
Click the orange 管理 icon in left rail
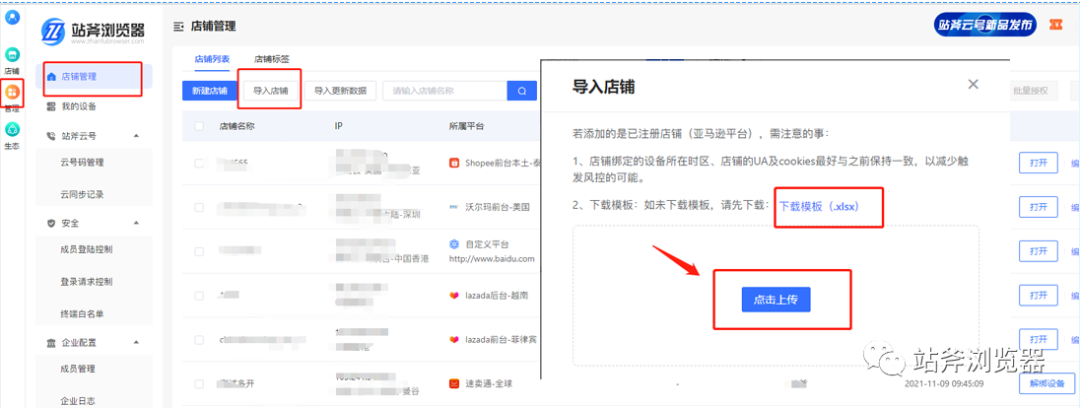tap(12, 93)
